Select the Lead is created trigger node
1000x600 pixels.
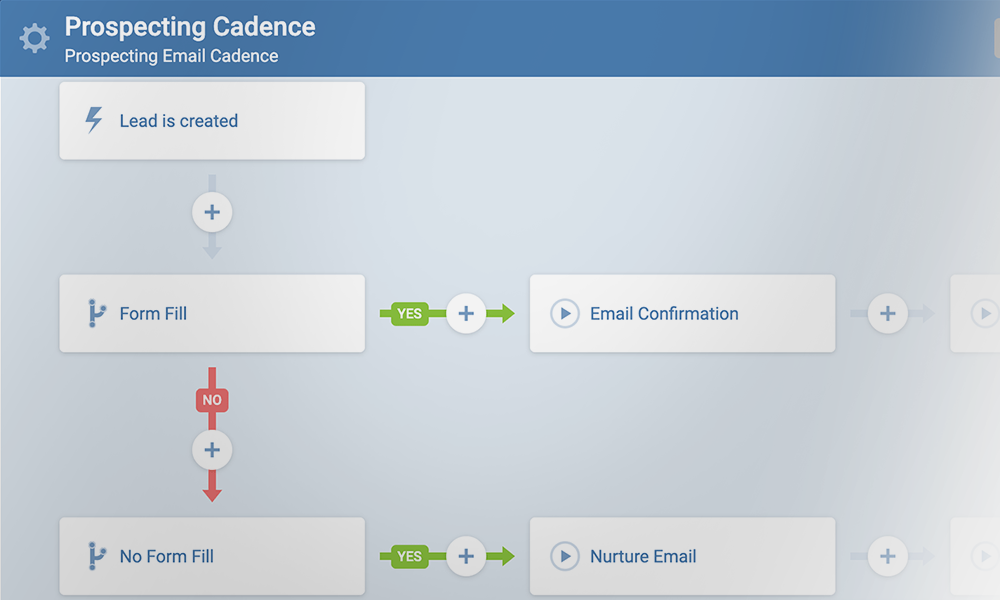click(x=212, y=121)
